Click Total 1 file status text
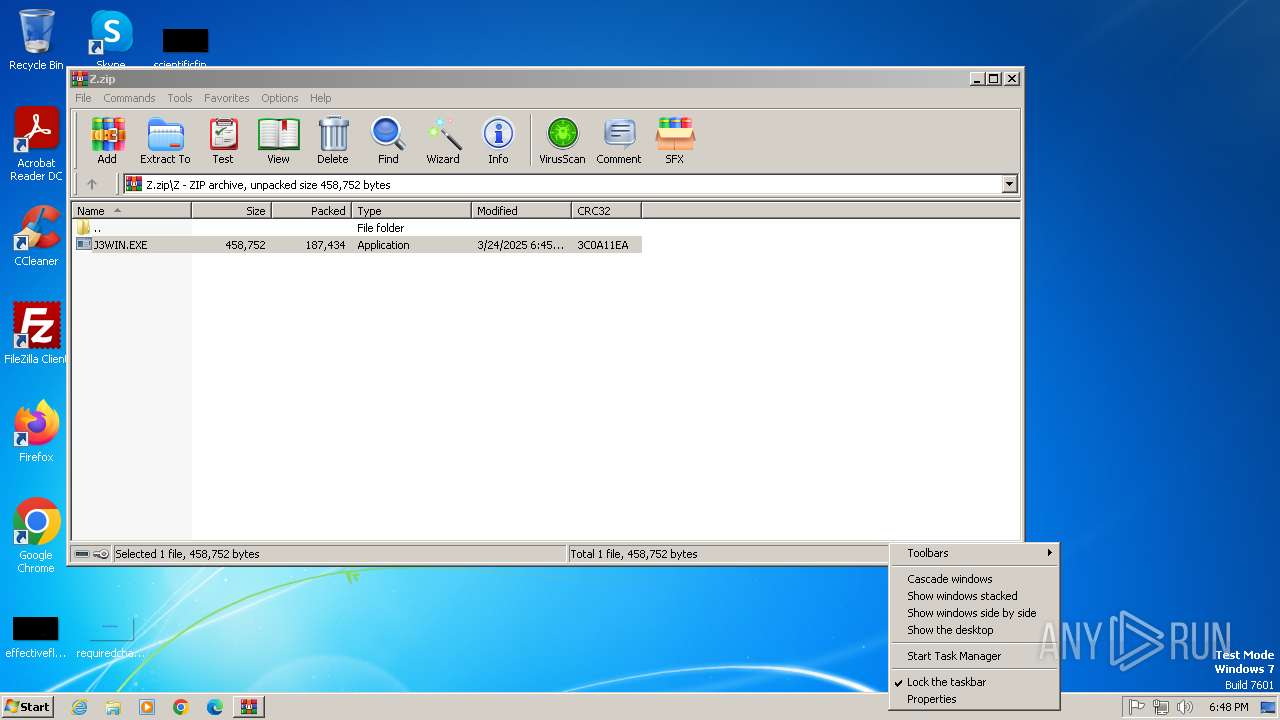 (x=634, y=554)
